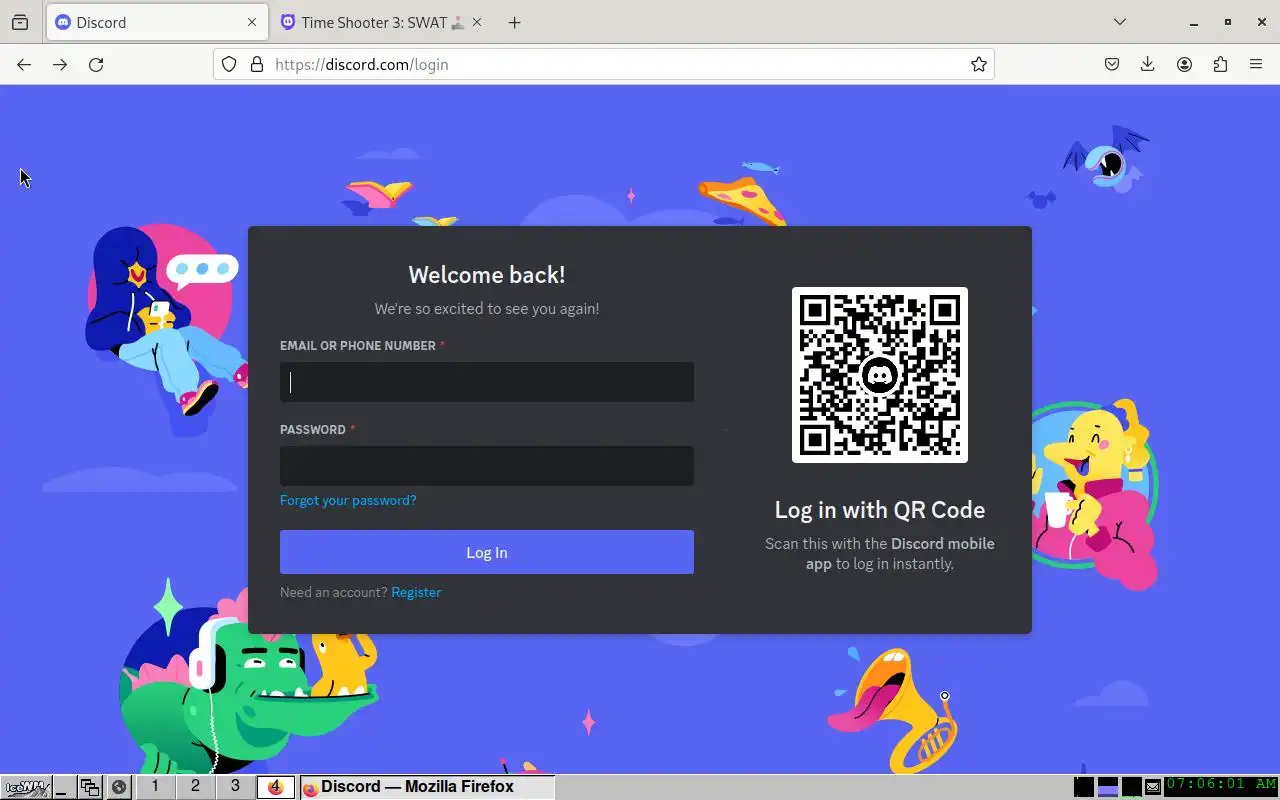Close the Time Shooter 3: SWAT tab
Image resolution: width=1280 pixels, height=800 pixels.
point(477,22)
